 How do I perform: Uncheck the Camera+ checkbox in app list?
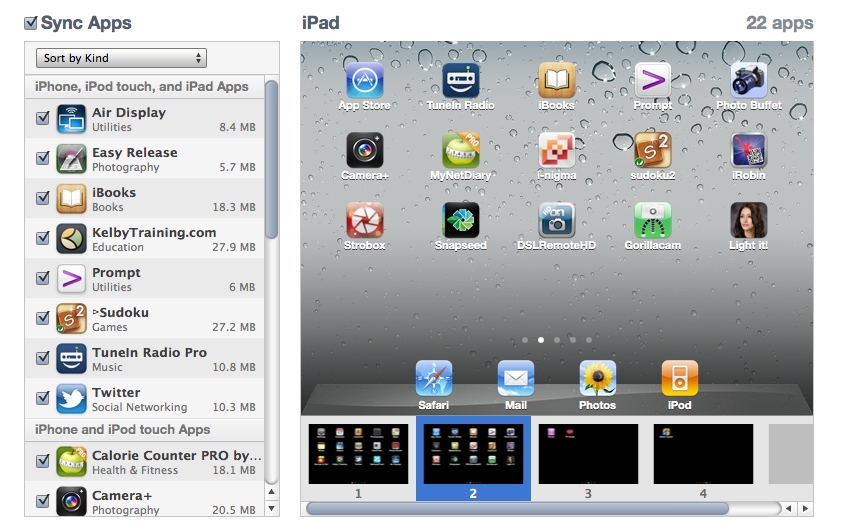tap(43, 501)
